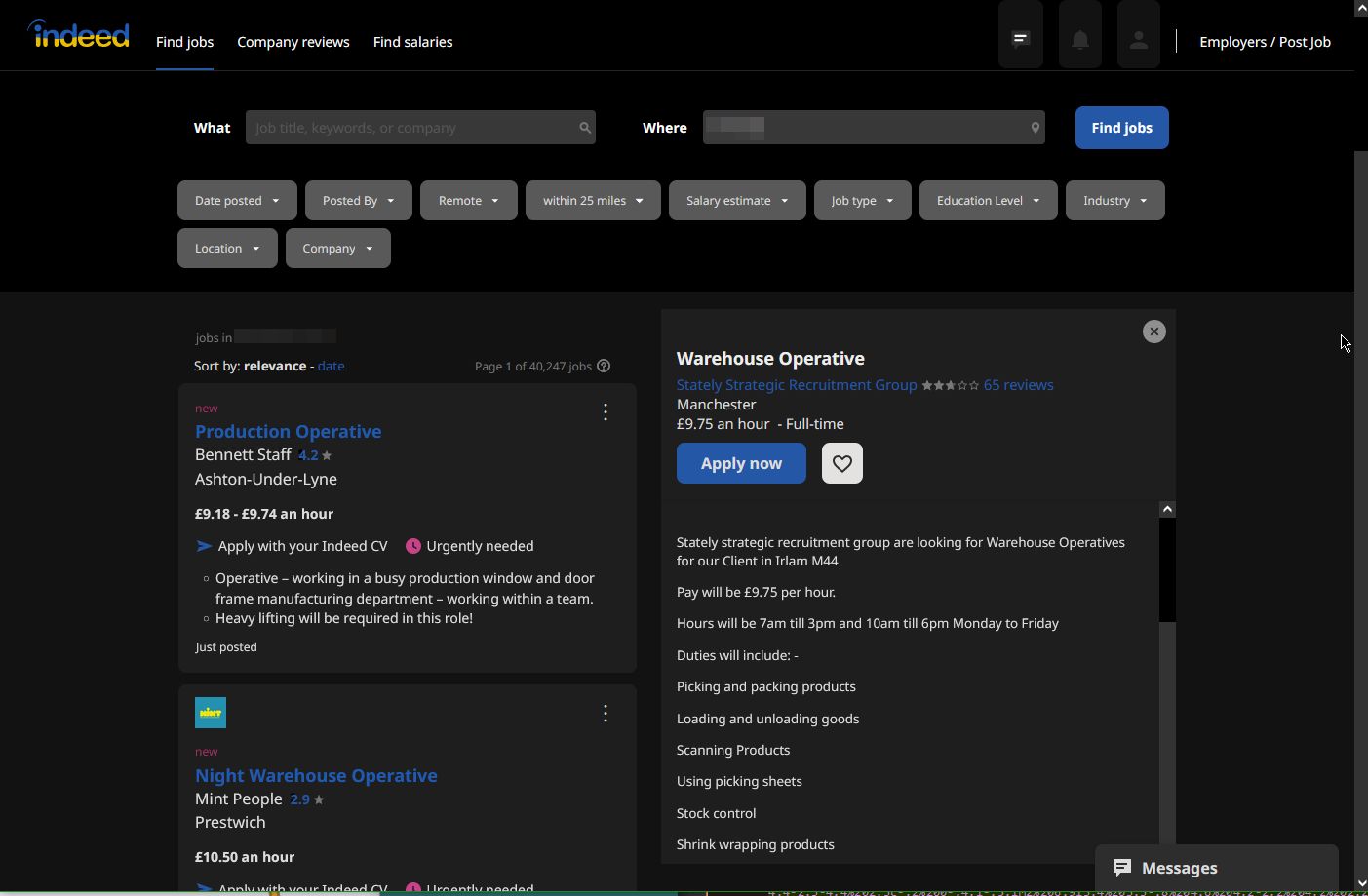Open Production Operative job title
The width and height of the screenshot is (1368, 896).
pyautogui.click(x=288, y=431)
